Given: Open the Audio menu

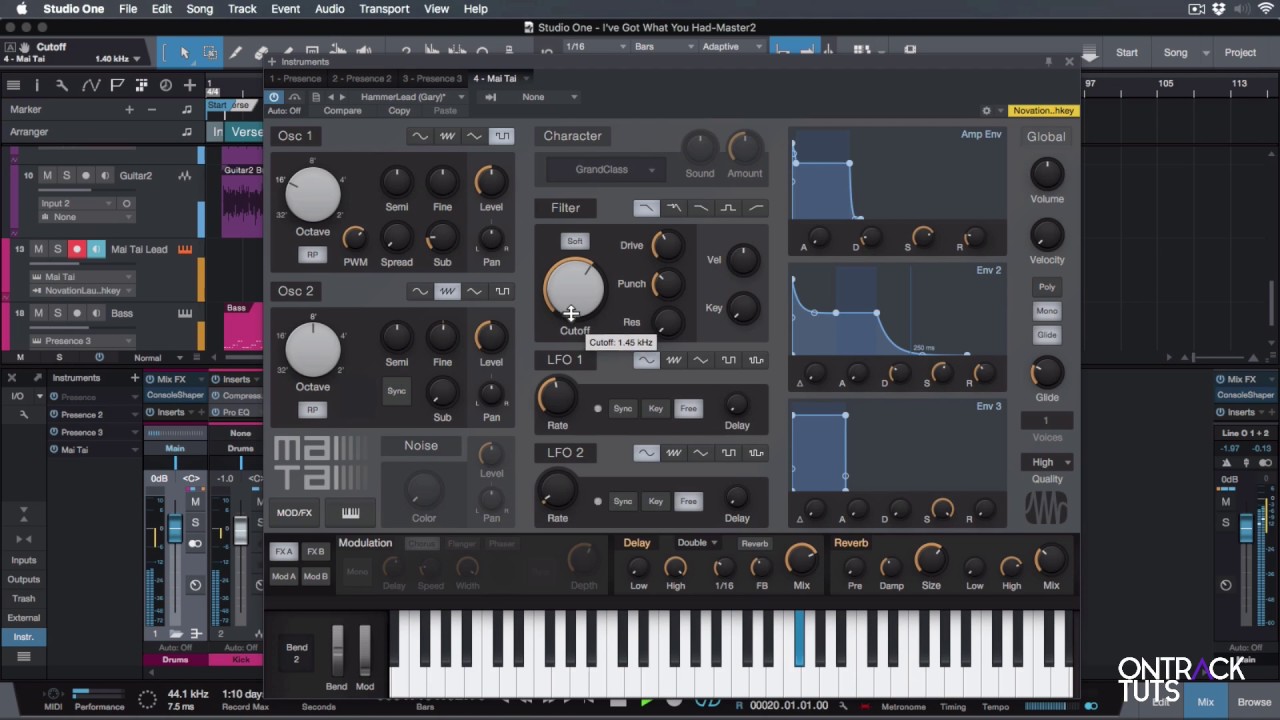Looking at the screenshot, I should tap(329, 9).
